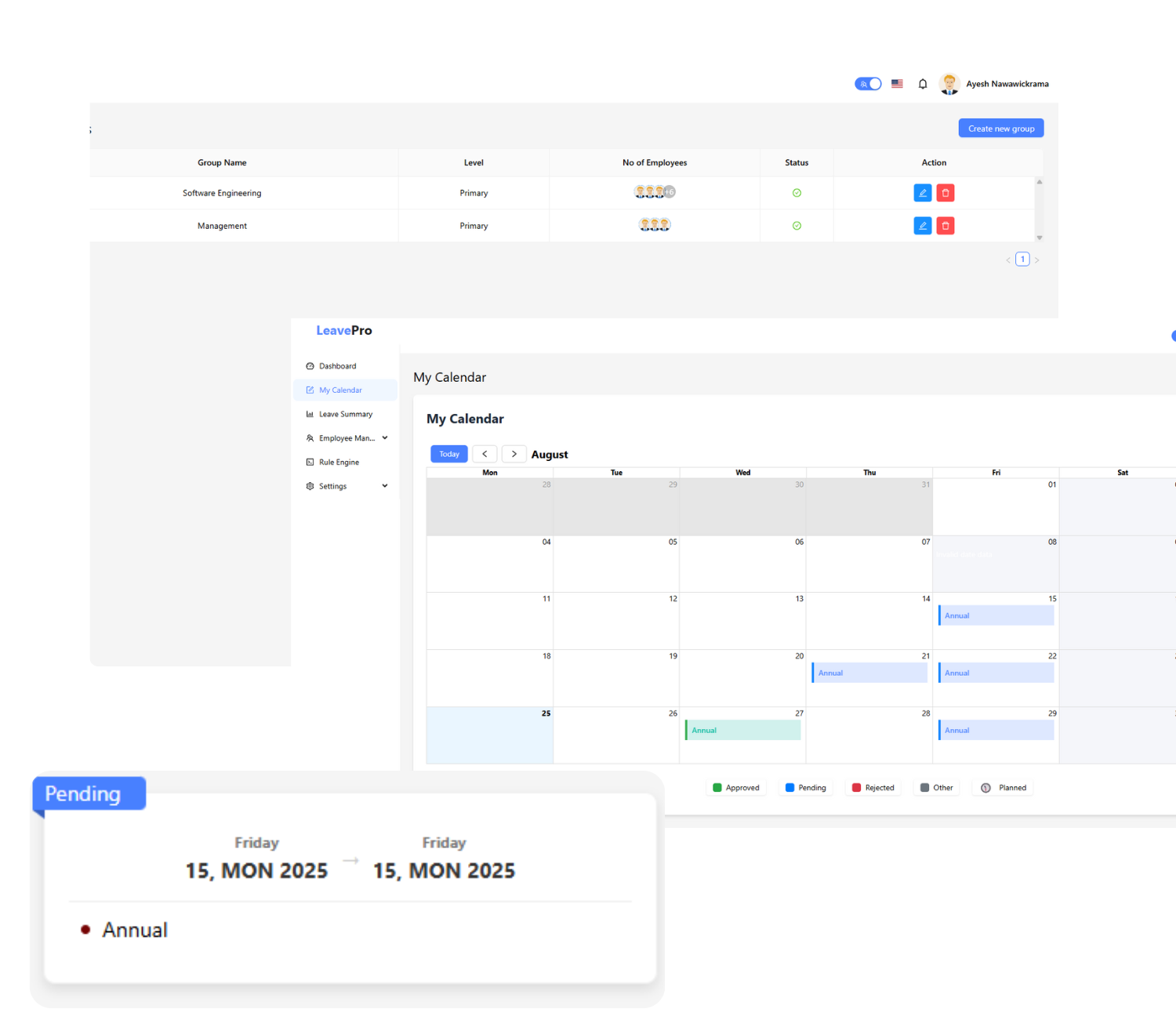Open the green Annual leave on the 27th
The width and height of the screenshot is (1176, 1027).
pyautogui.click(x=742, y=730)
